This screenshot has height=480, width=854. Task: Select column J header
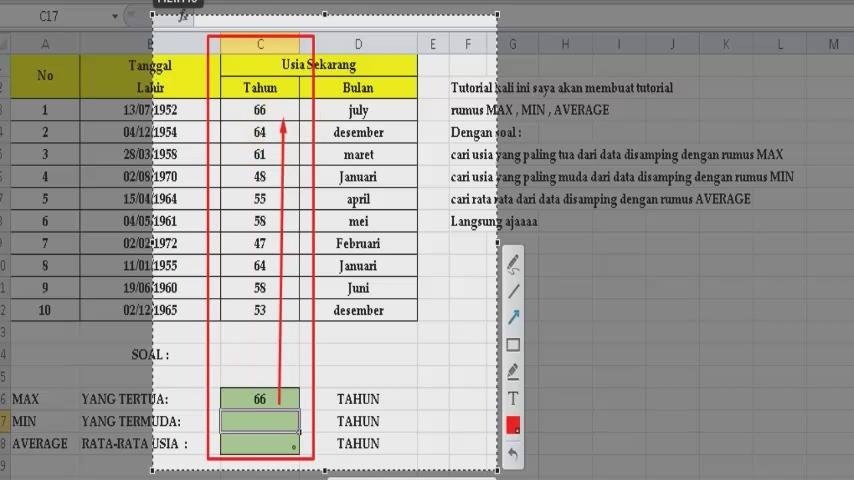pos(672,44)
